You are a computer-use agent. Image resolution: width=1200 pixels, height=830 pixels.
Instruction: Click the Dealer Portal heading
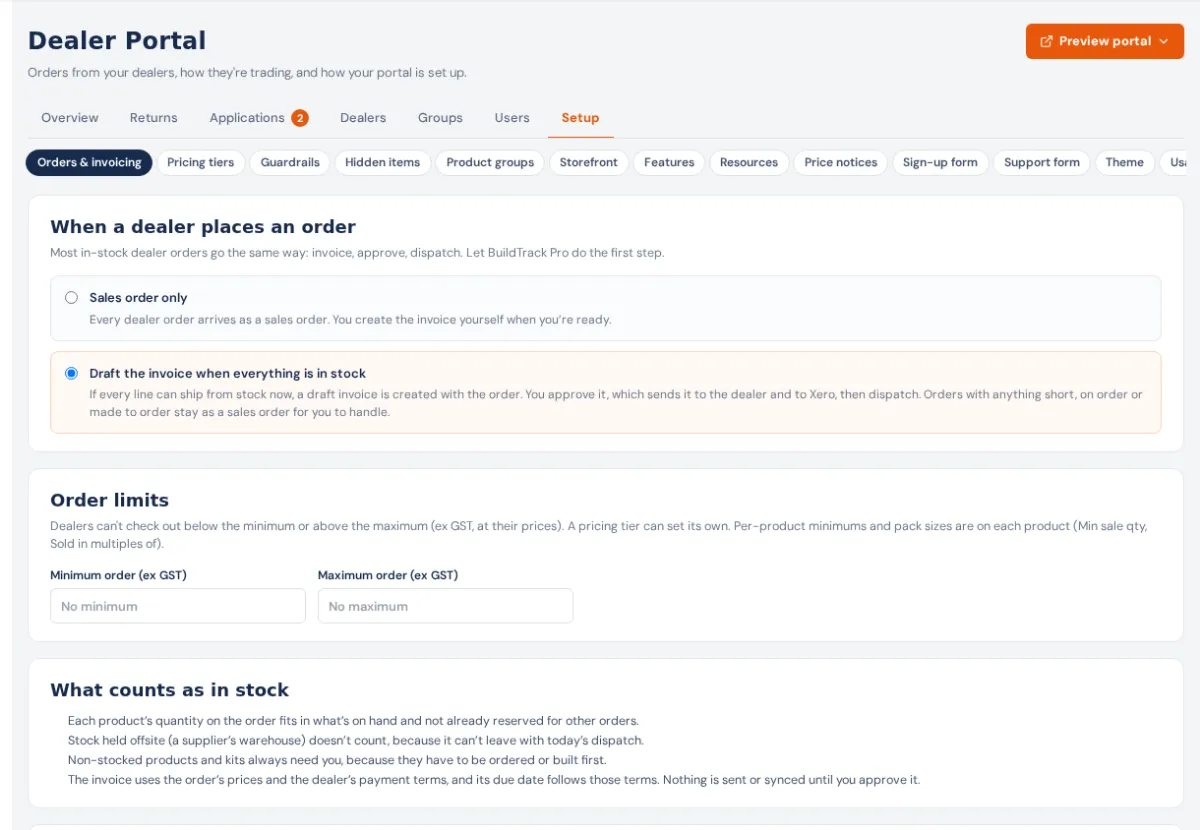click(x=117, y=41)
